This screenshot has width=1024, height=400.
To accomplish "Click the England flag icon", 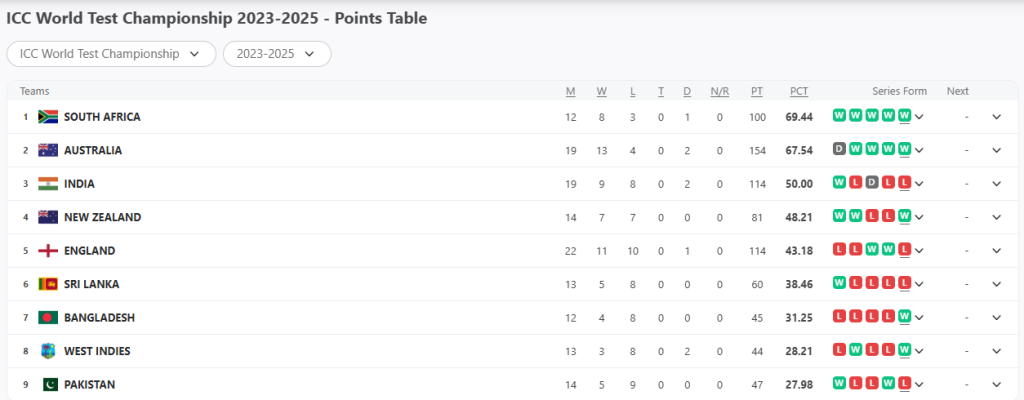I will 48,250.
